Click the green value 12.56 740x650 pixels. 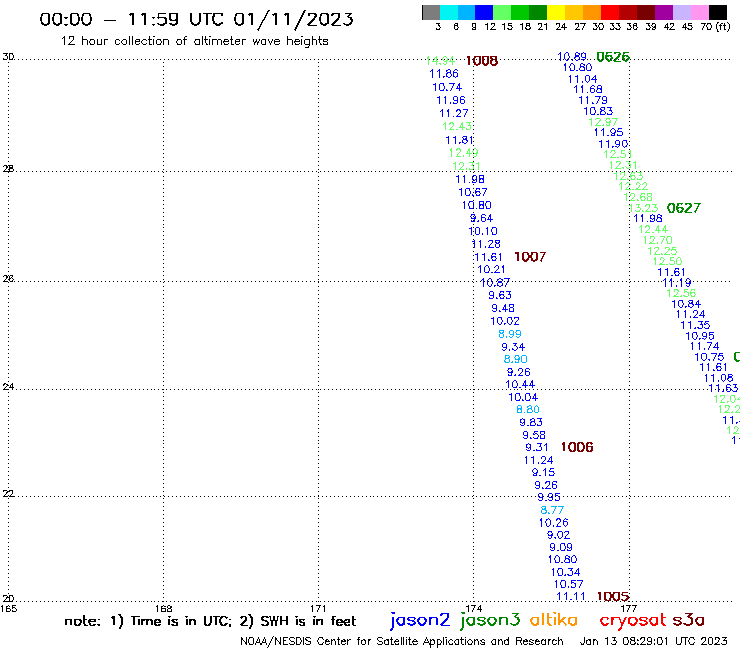pyautogui.click(x=681, y=294)
